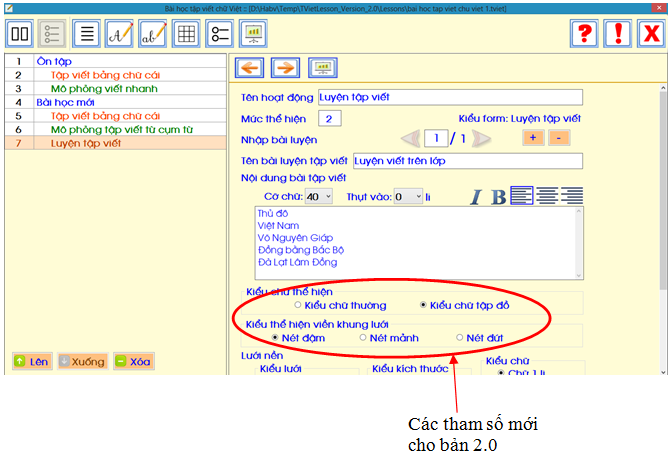Click the text area scrollbar down arrow
This screenshot has width=671, height=458.
click(x=579, y=275)
